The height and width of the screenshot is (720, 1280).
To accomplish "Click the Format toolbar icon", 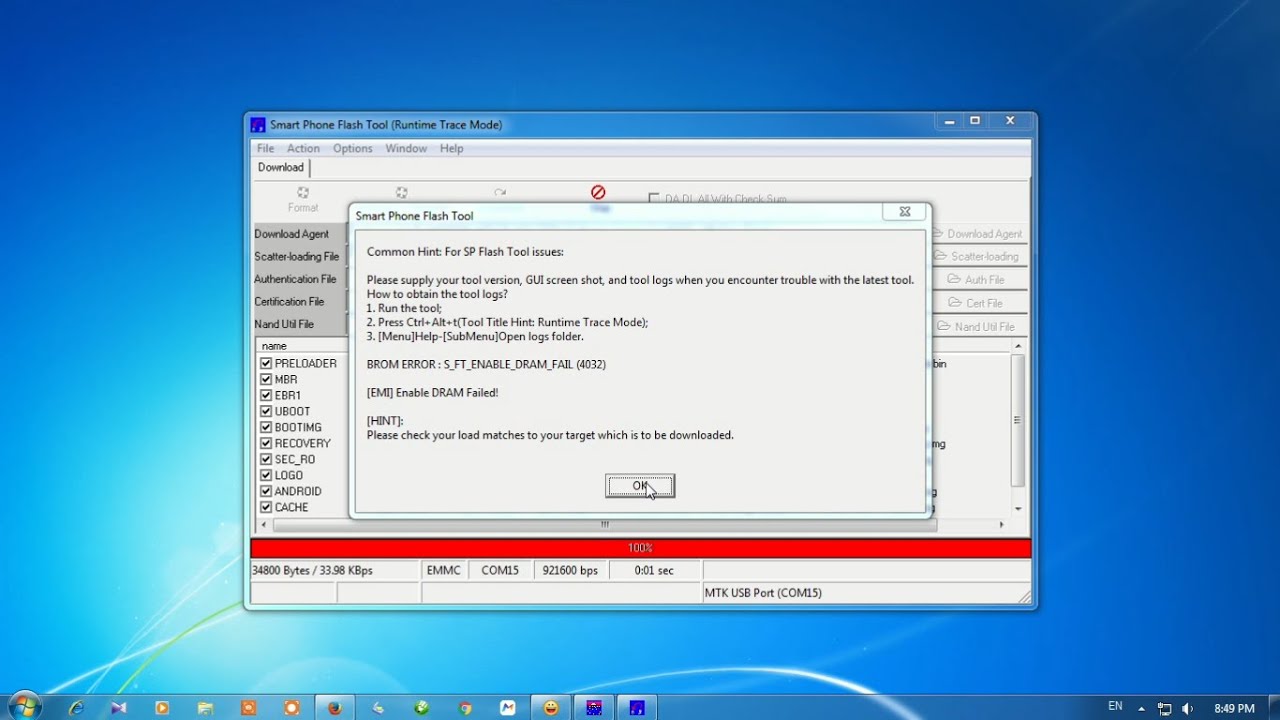I will pyautogui.click(x=303, y=192).
